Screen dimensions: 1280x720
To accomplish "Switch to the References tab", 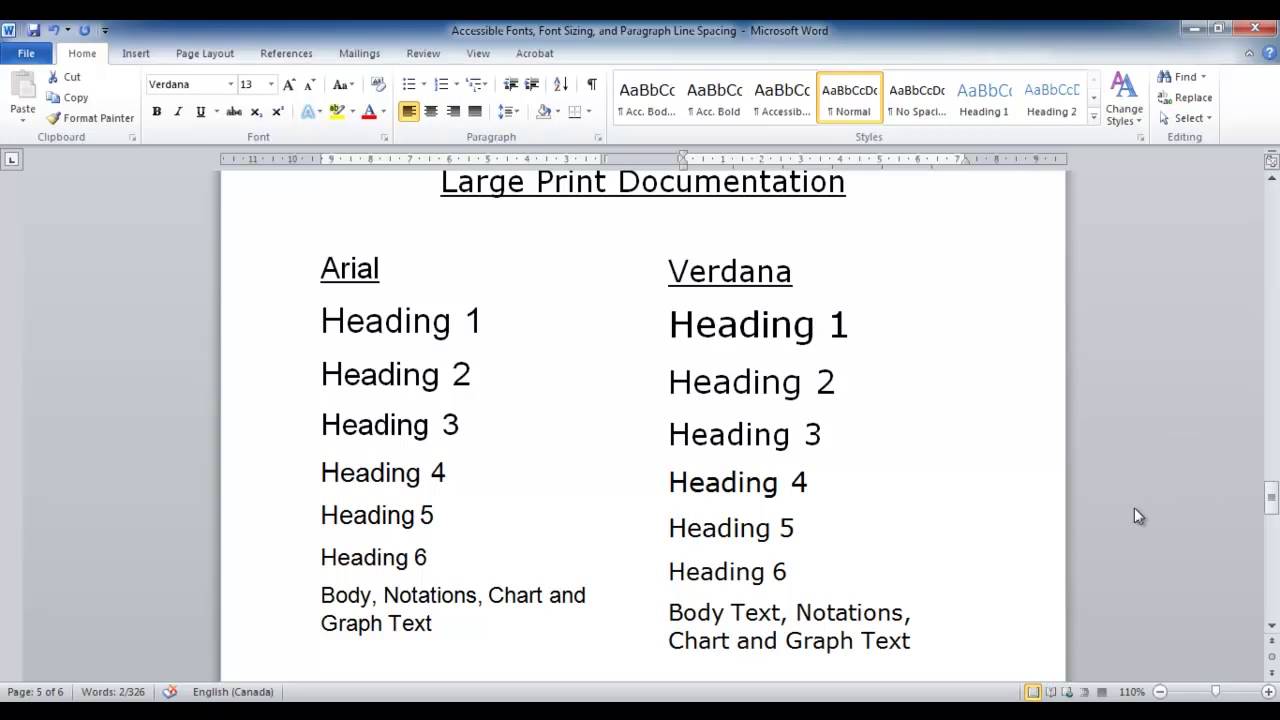I will pos(286,54).
